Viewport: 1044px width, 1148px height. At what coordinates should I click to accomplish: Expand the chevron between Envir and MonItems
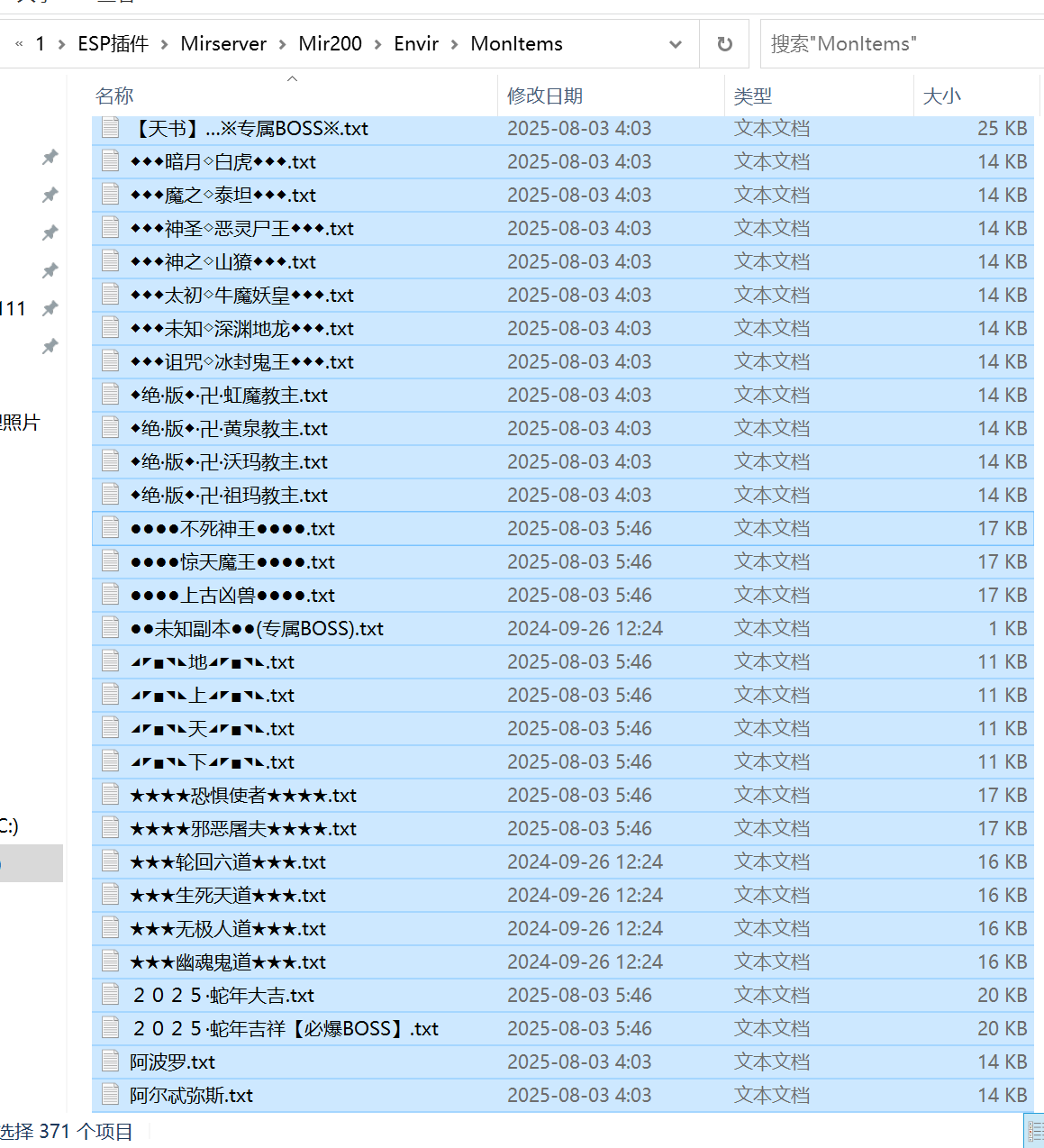pos(455,44)
